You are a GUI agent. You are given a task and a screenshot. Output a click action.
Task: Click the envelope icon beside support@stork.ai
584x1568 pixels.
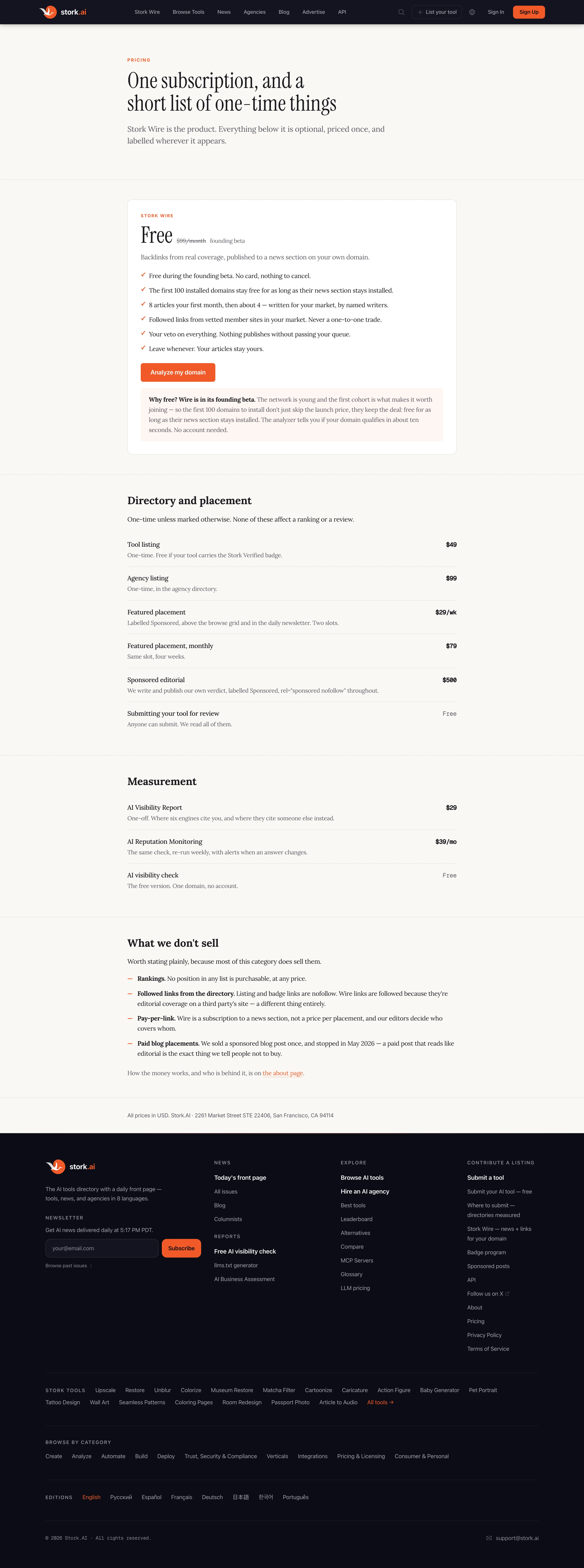pyautogui.click(x=489, y=1538)
